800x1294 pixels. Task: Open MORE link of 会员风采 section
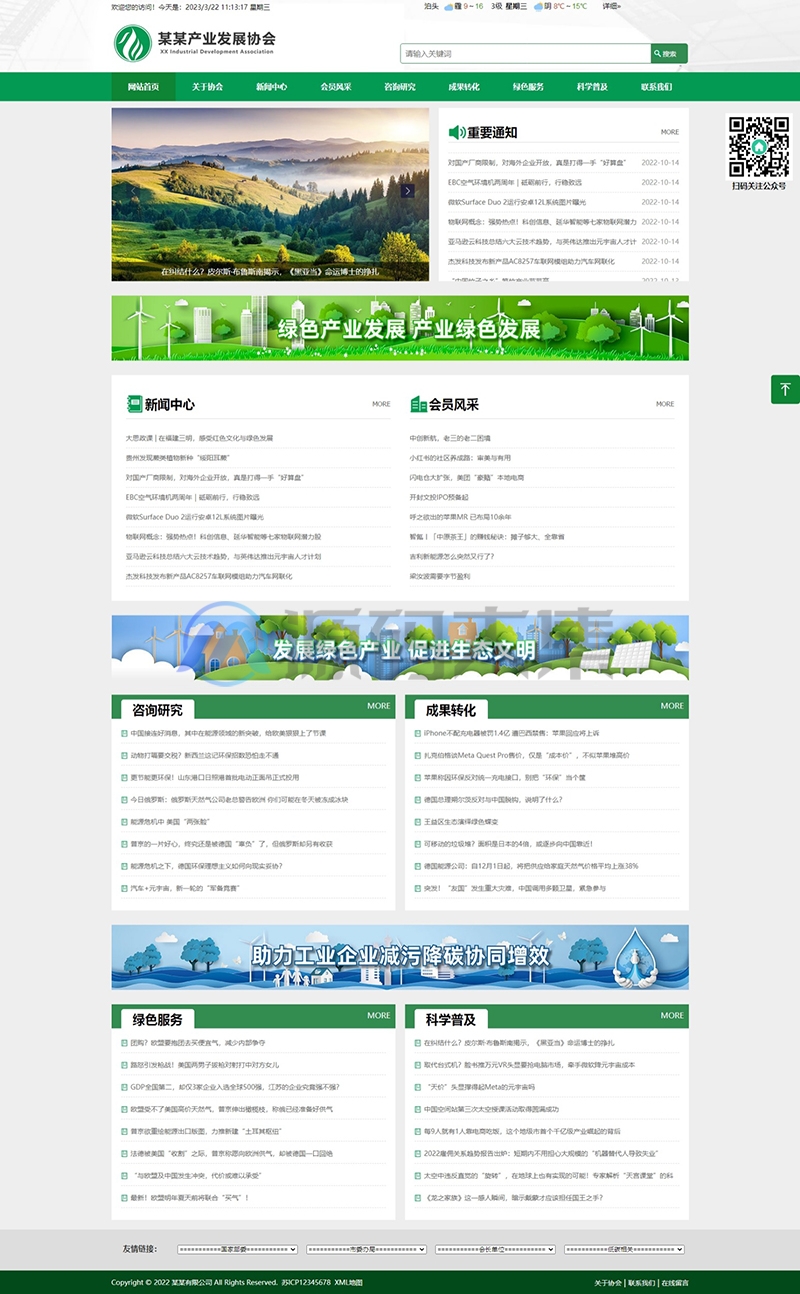[665, 404]
